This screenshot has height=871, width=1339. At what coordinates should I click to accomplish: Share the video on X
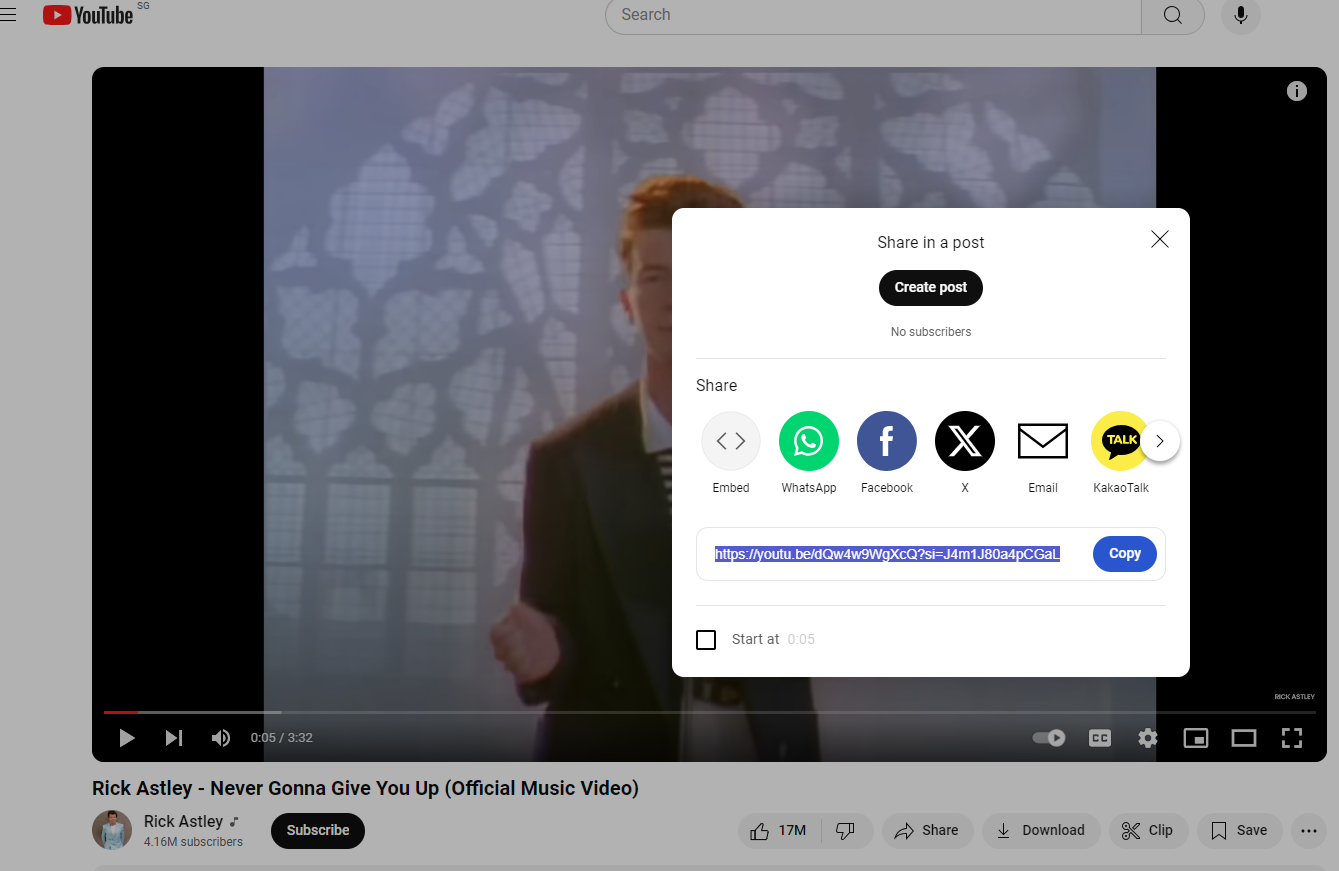pos(965,452)
